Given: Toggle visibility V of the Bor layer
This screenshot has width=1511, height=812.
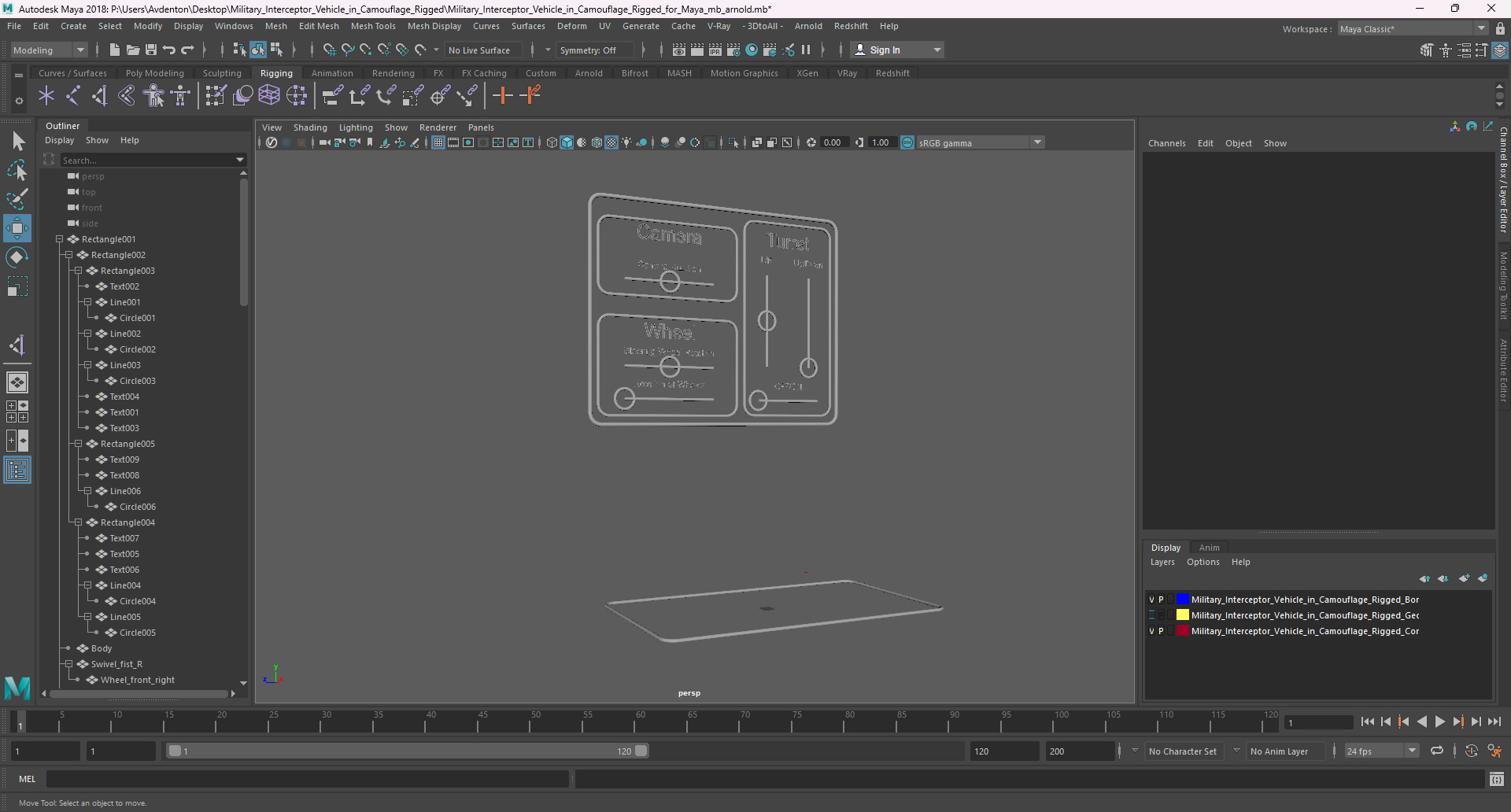Looking at the screenshot, I should tap(1151, 600).
